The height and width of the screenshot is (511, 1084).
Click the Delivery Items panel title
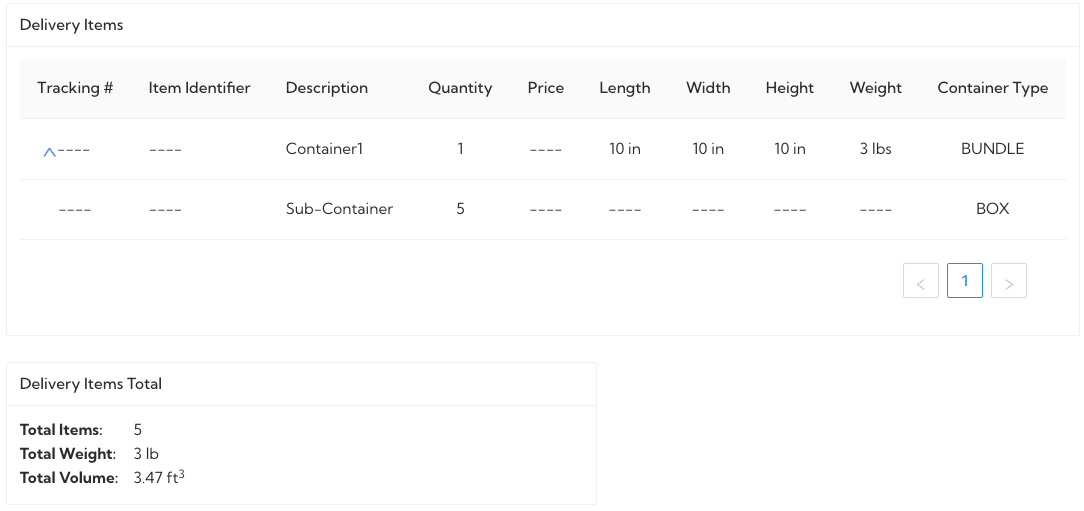72,25
